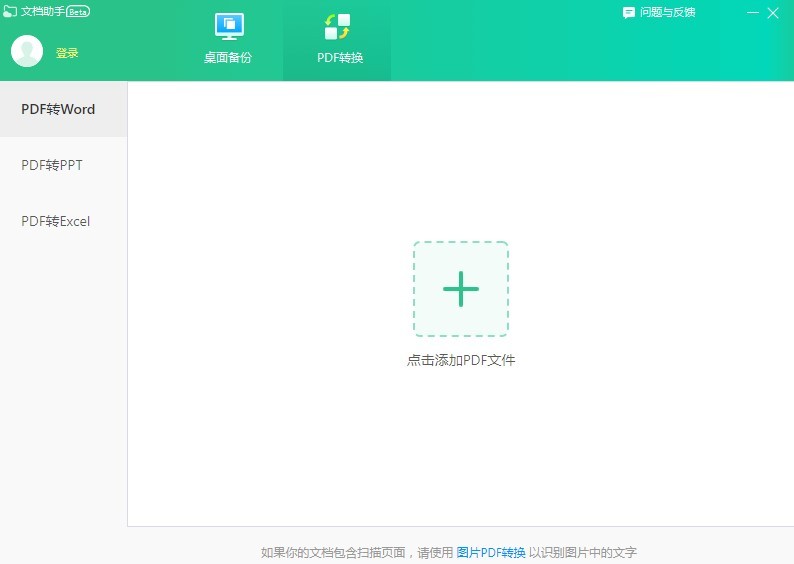Minimize the 文档助手 window
Viewport: 794px width, 564px height.
(x=752, y=13)
